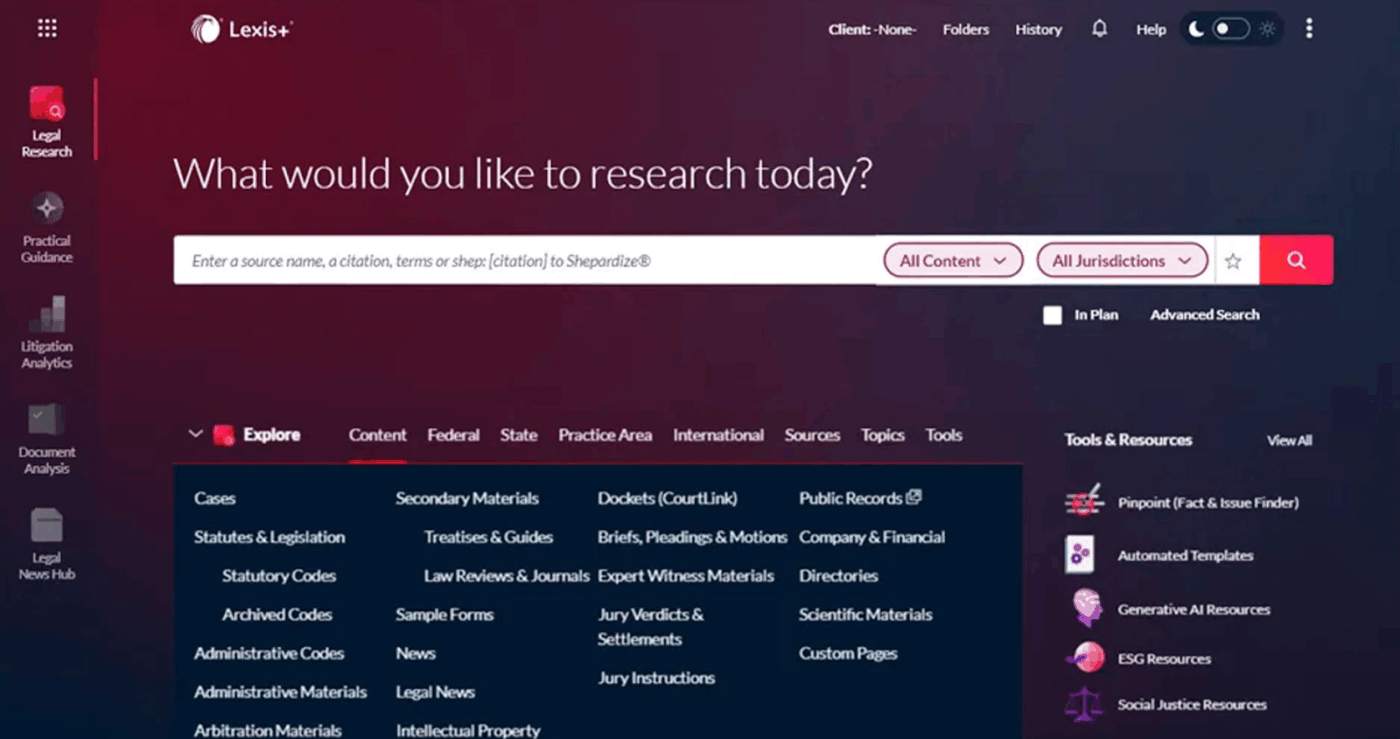Toggle the dark/light mode switch

[x=1231, y=29]
